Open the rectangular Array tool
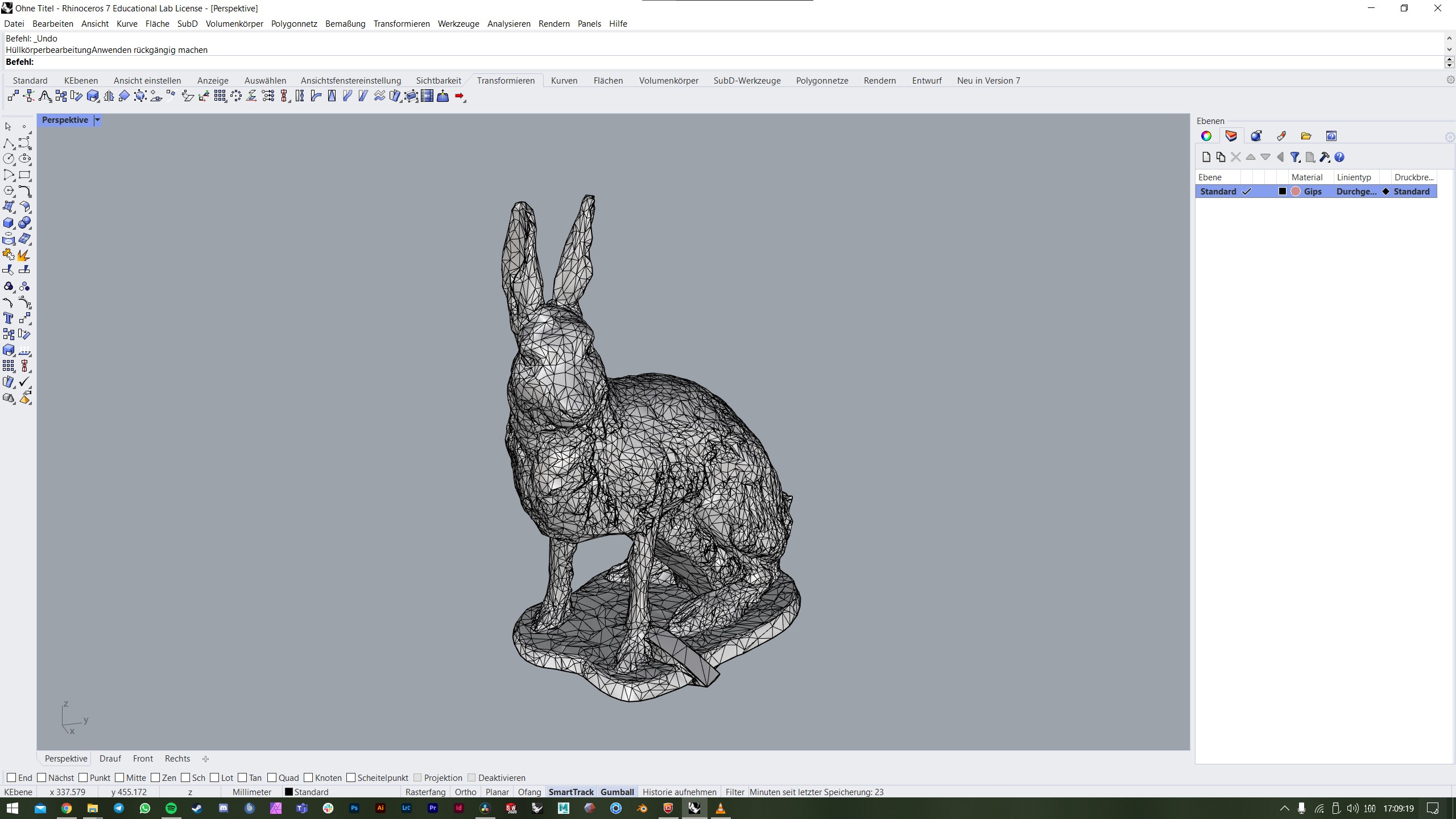This screenshot has width=1456, height=819. tap(220, 96)
